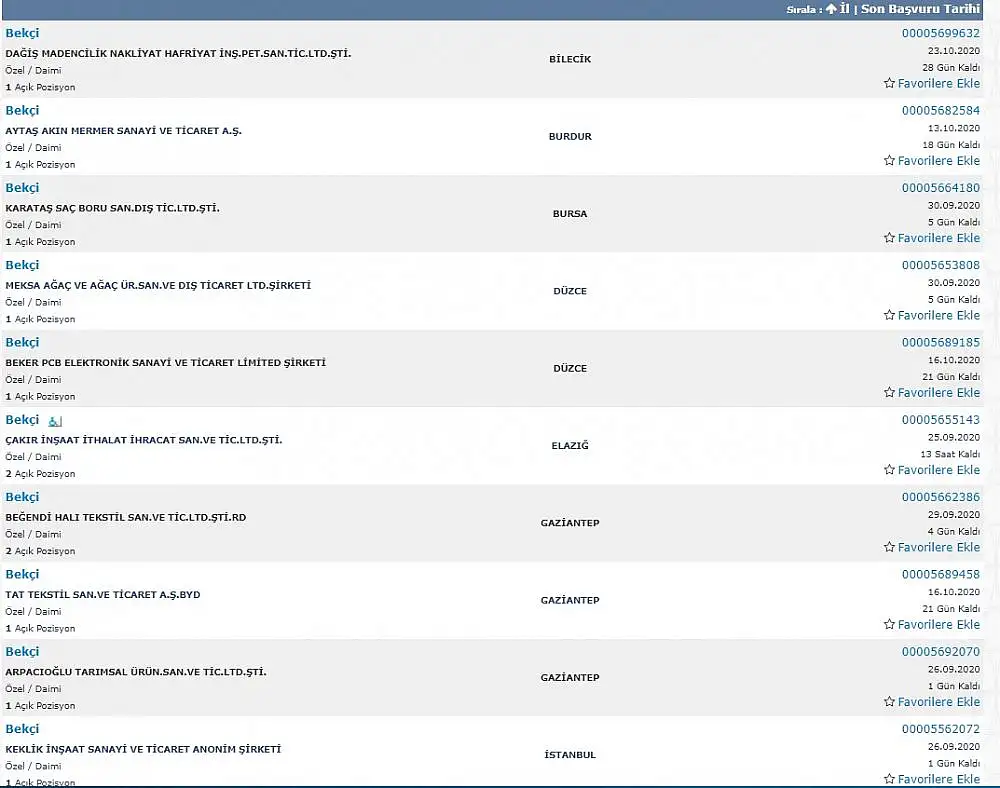This screenshot has height=788, width=1000.
Task: Open listing number 00005653808
Action: 941,265
